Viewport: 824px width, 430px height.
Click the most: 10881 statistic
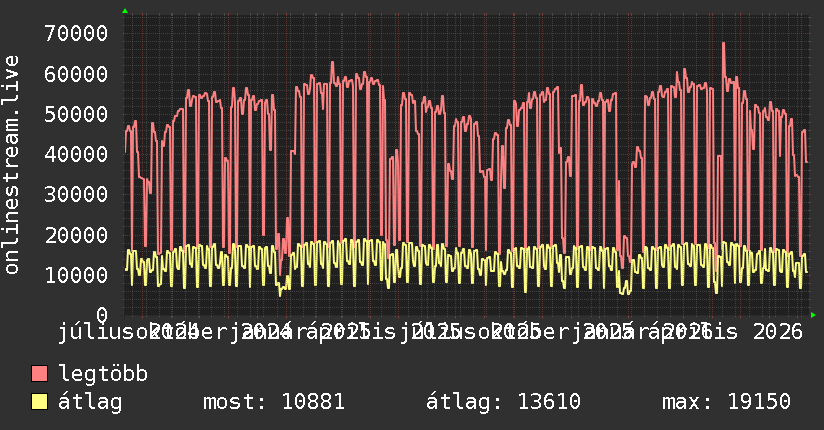coord(274,402)
